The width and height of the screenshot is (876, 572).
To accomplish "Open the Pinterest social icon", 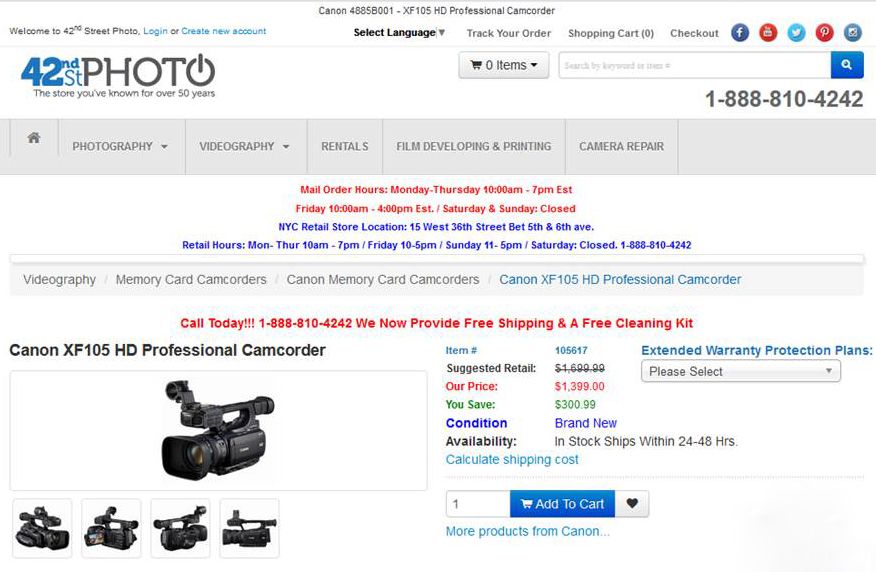I will (x=824, y=33).
